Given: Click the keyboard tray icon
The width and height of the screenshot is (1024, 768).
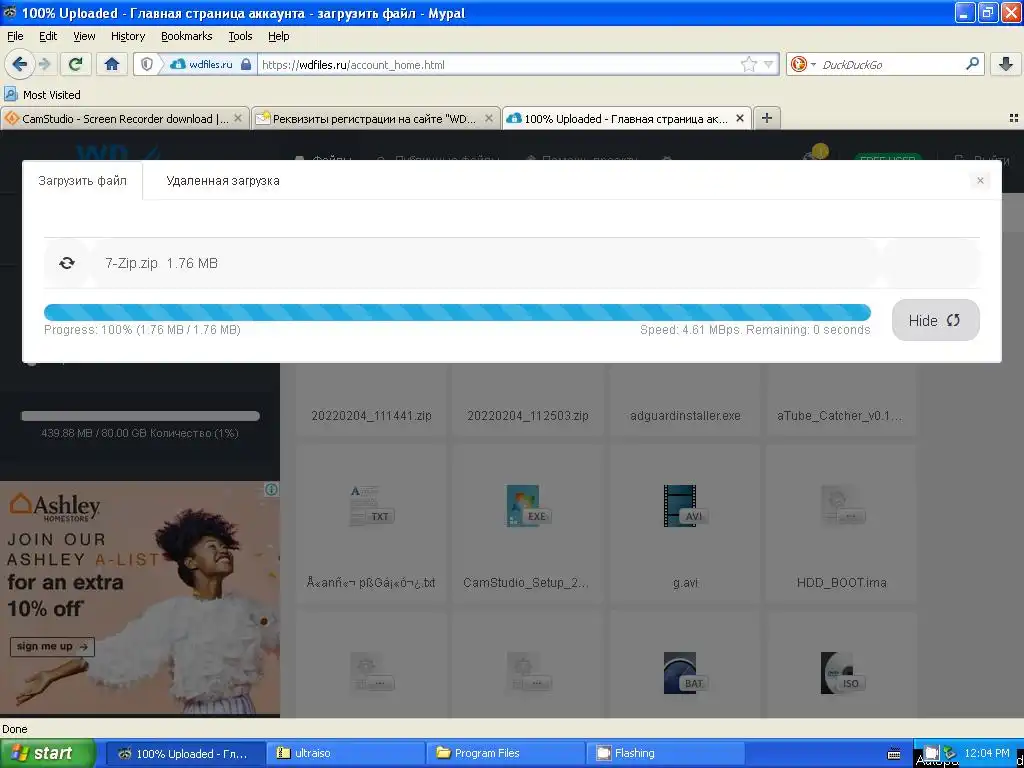Looking at the screenshot, I should pos(895,754).
